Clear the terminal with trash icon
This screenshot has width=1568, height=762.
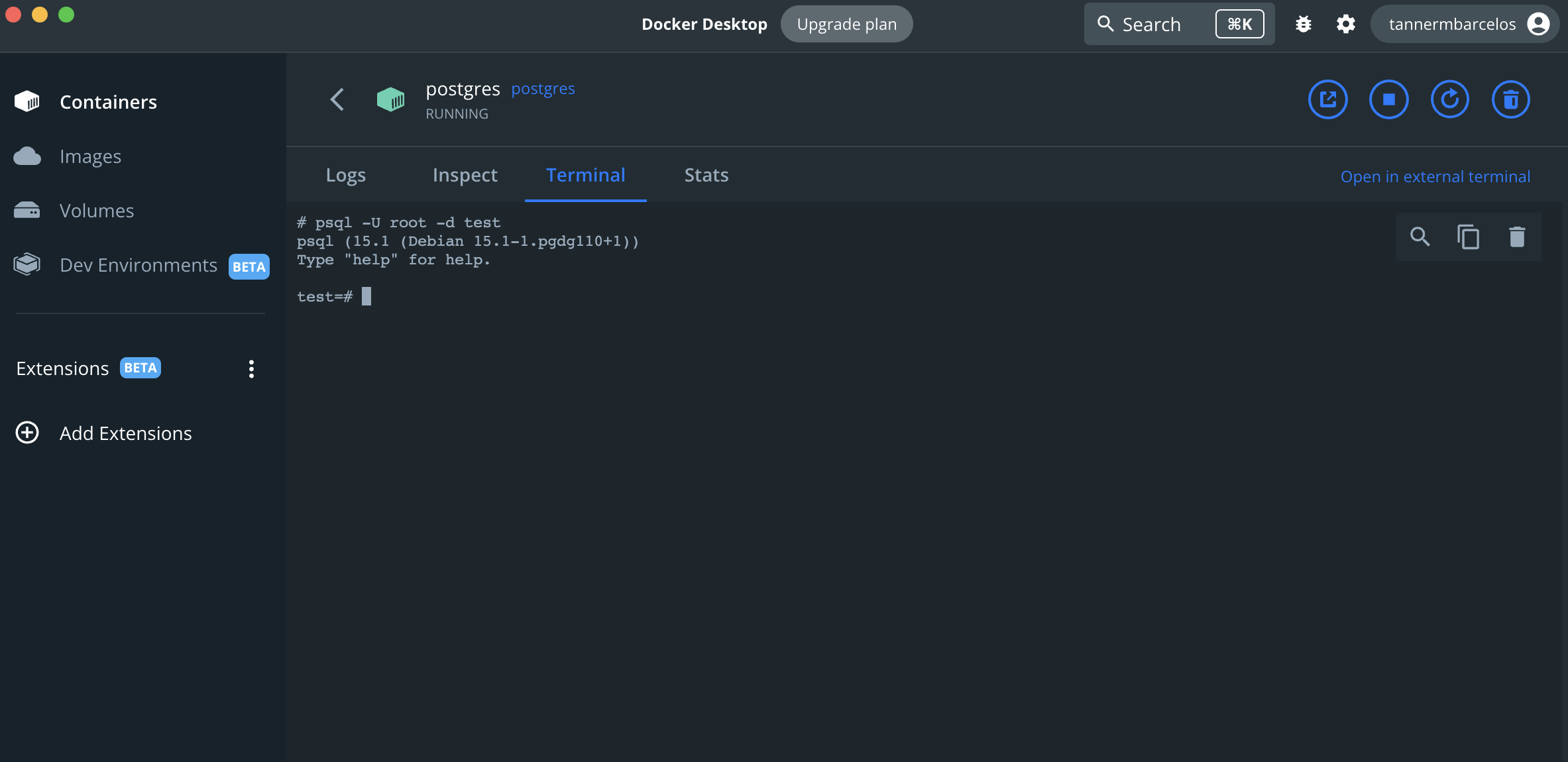coord(1517,237)
